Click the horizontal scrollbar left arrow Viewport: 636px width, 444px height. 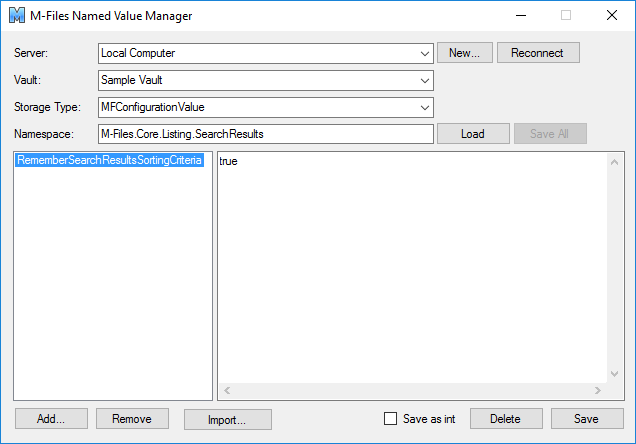227,390
